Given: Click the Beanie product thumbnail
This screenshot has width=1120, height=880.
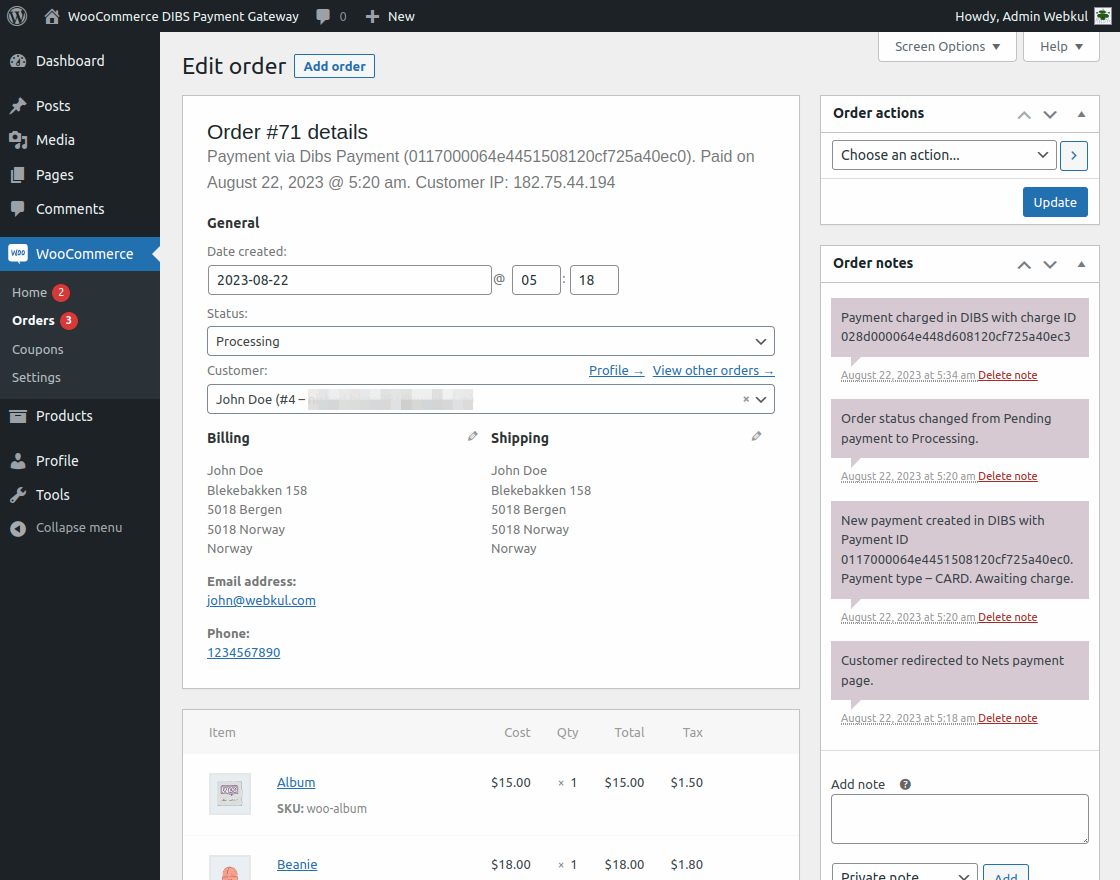Looking at the screenshot, I should [x=229, y=870].
